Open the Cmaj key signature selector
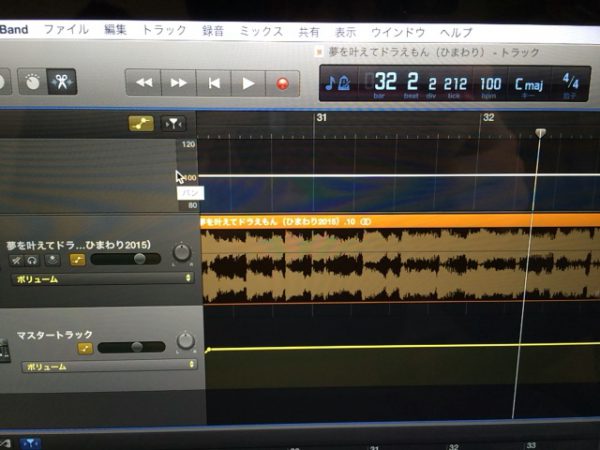This screenshot has width=600, height=450. pyautogui.click(x=529, y=84)
